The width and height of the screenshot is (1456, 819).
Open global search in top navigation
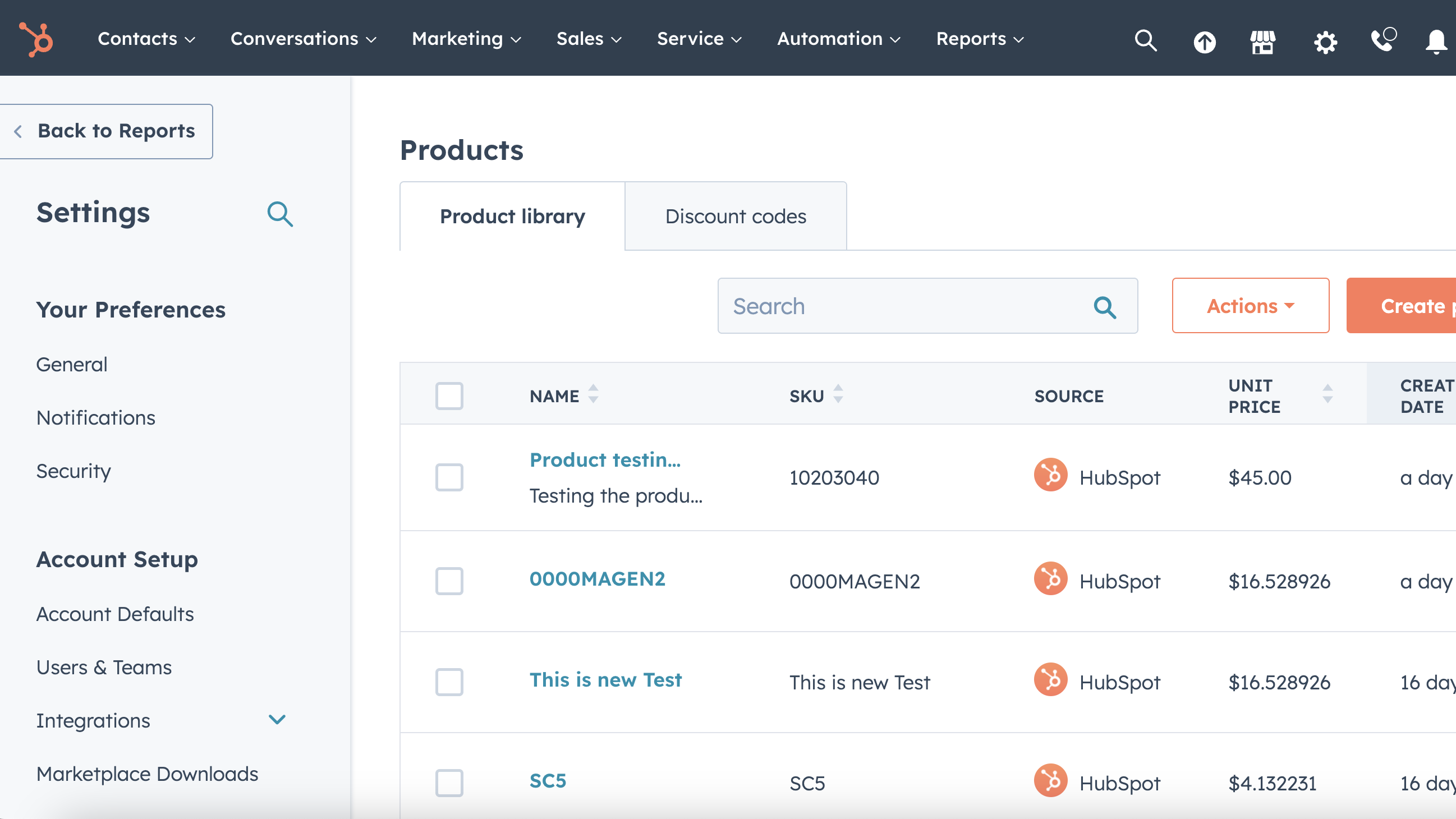(1145, 41)
